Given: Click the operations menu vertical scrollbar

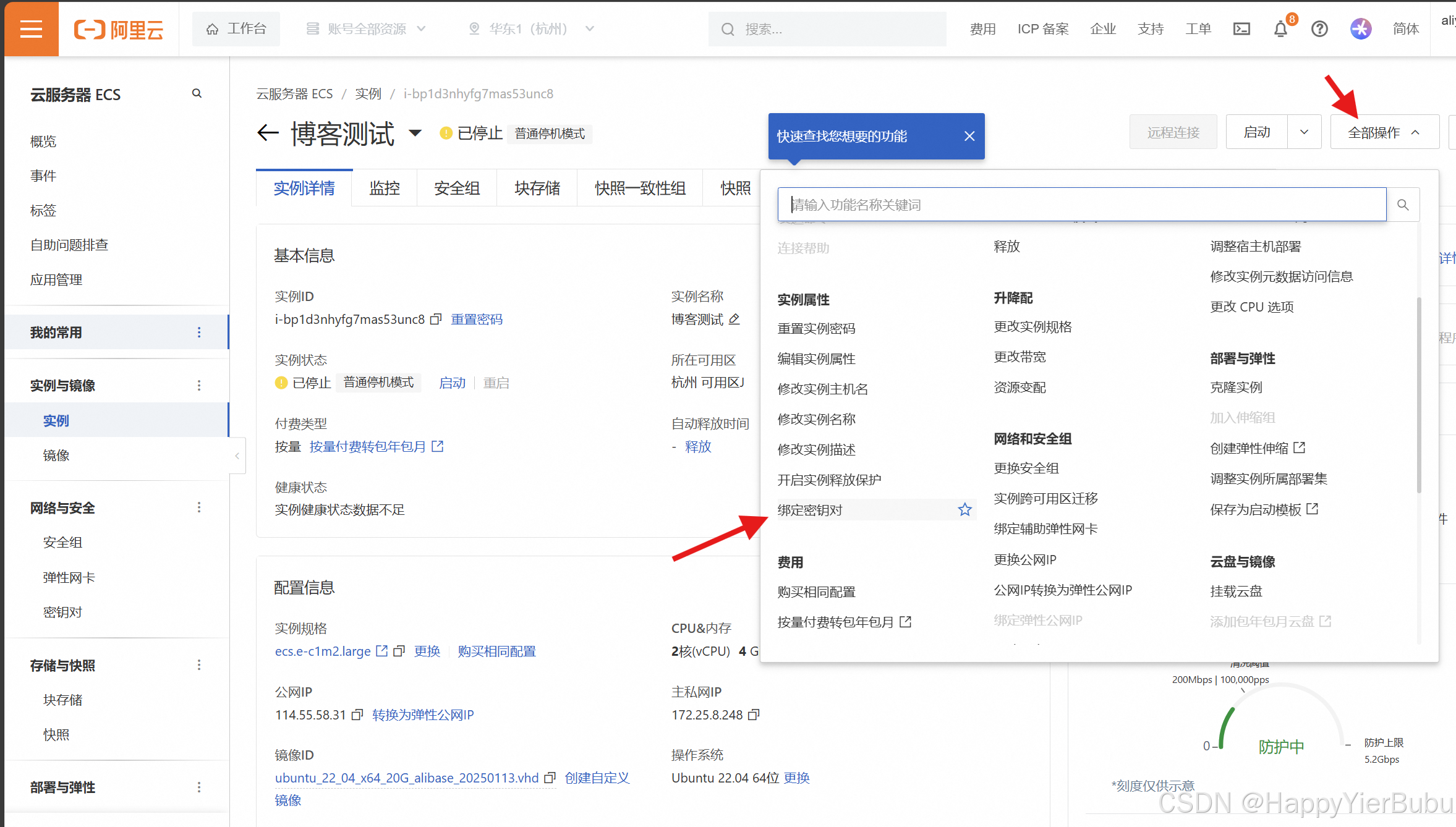Looking at the screenshot, I should click(1418, 396).
